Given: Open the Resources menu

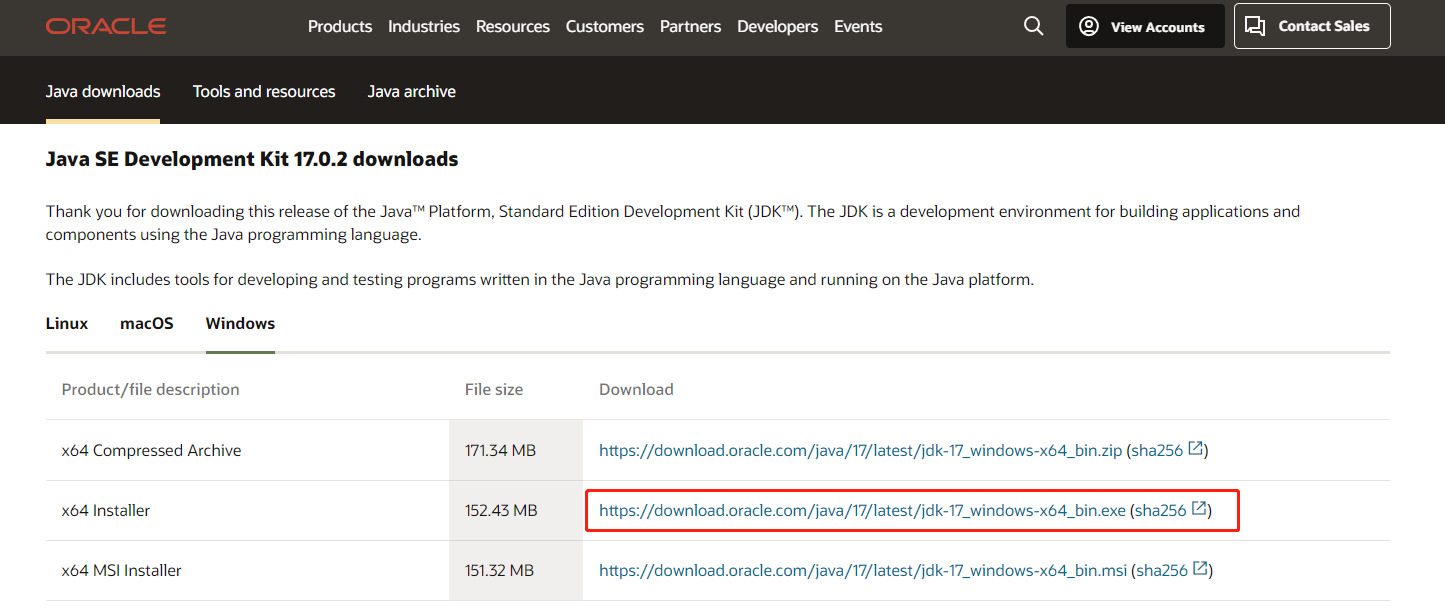Looking at the screenshot, I should [x=512, y=26].
